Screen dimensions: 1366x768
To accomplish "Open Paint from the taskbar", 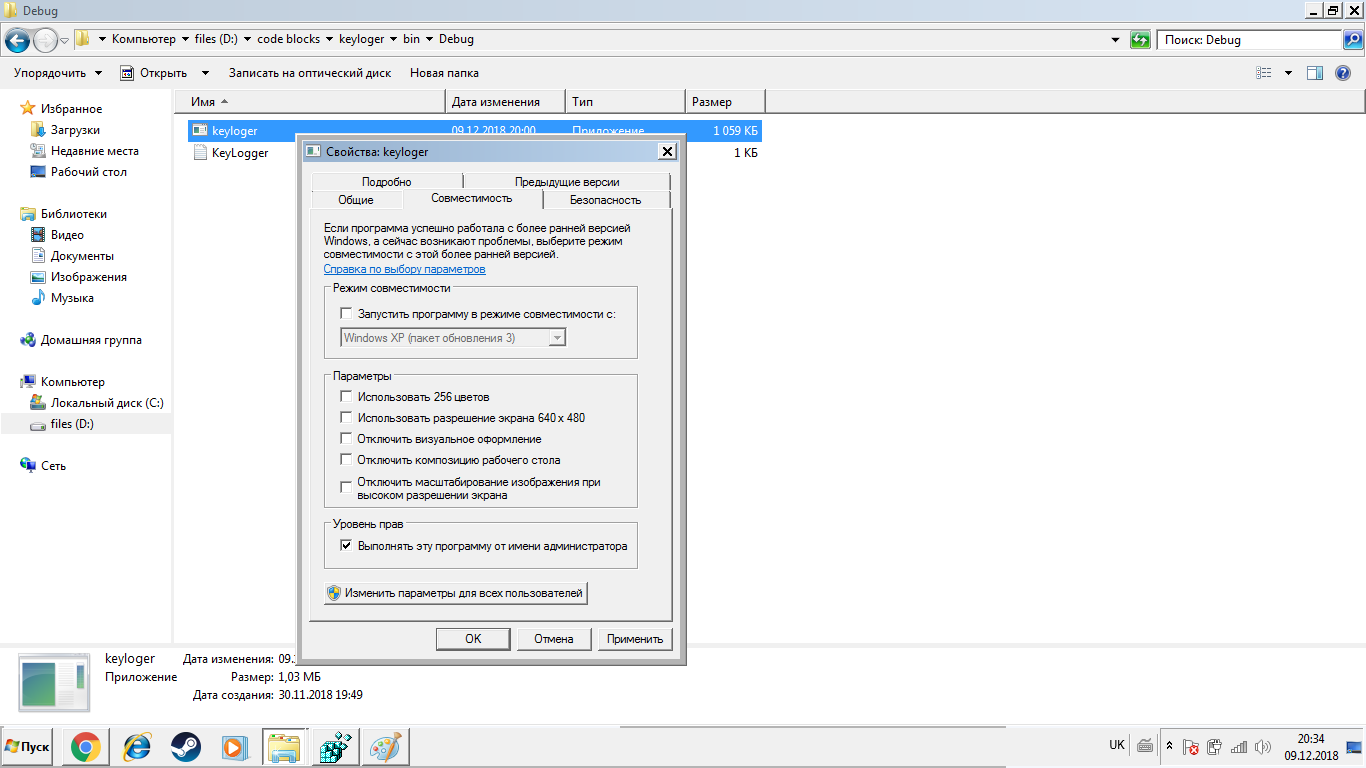I will coord(384,747).
